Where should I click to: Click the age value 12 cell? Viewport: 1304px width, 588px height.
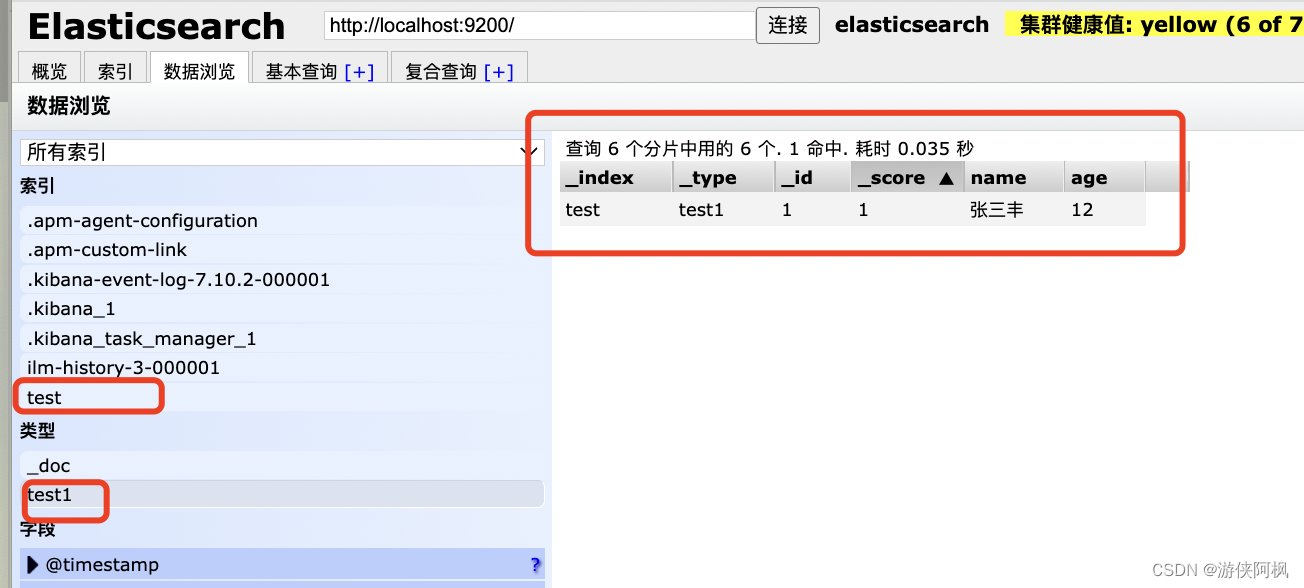click(x=1104, y=210)
